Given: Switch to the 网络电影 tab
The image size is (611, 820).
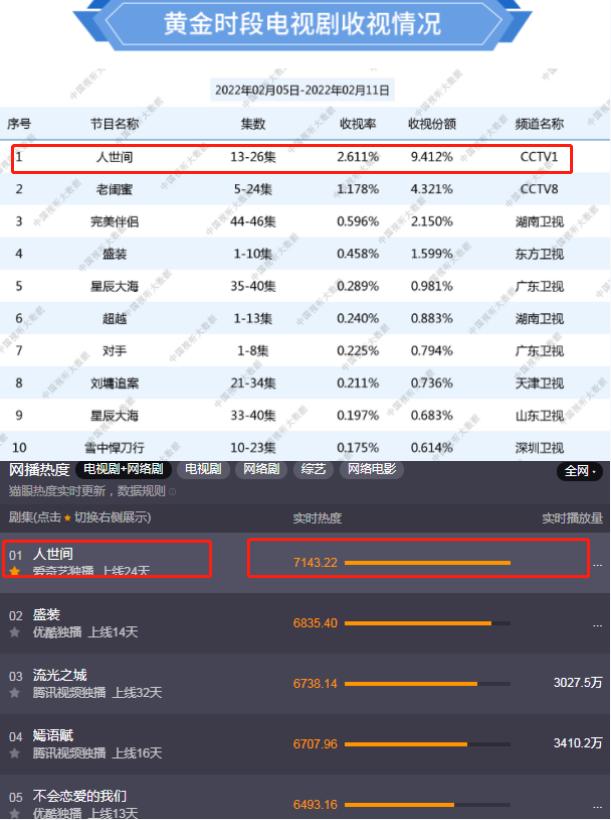Looking at the screenshot, I should point(372,469).
